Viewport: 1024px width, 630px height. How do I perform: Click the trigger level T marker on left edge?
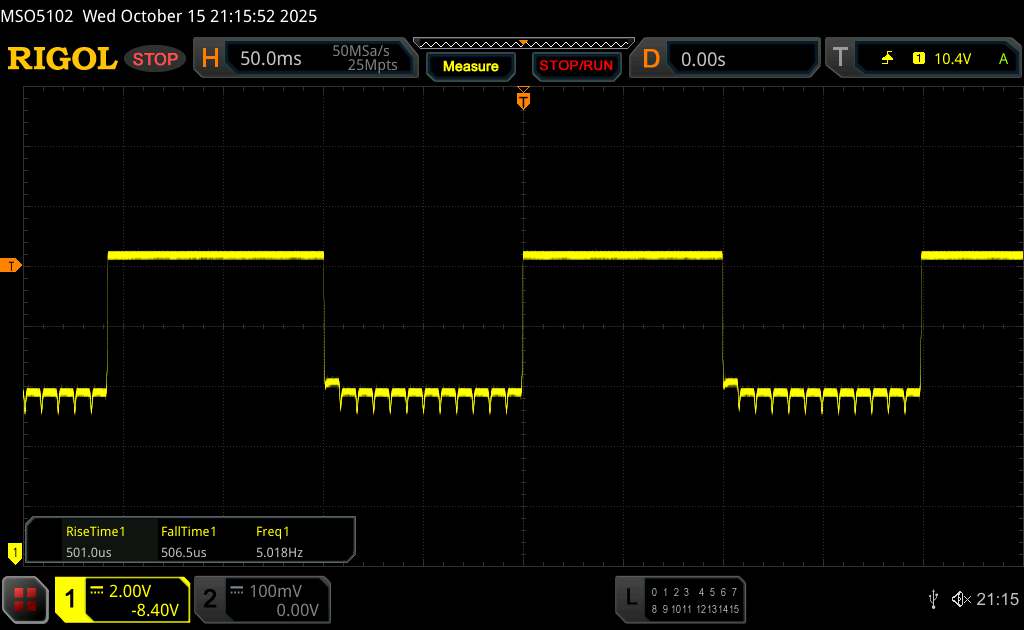click(x=12, y=265)
